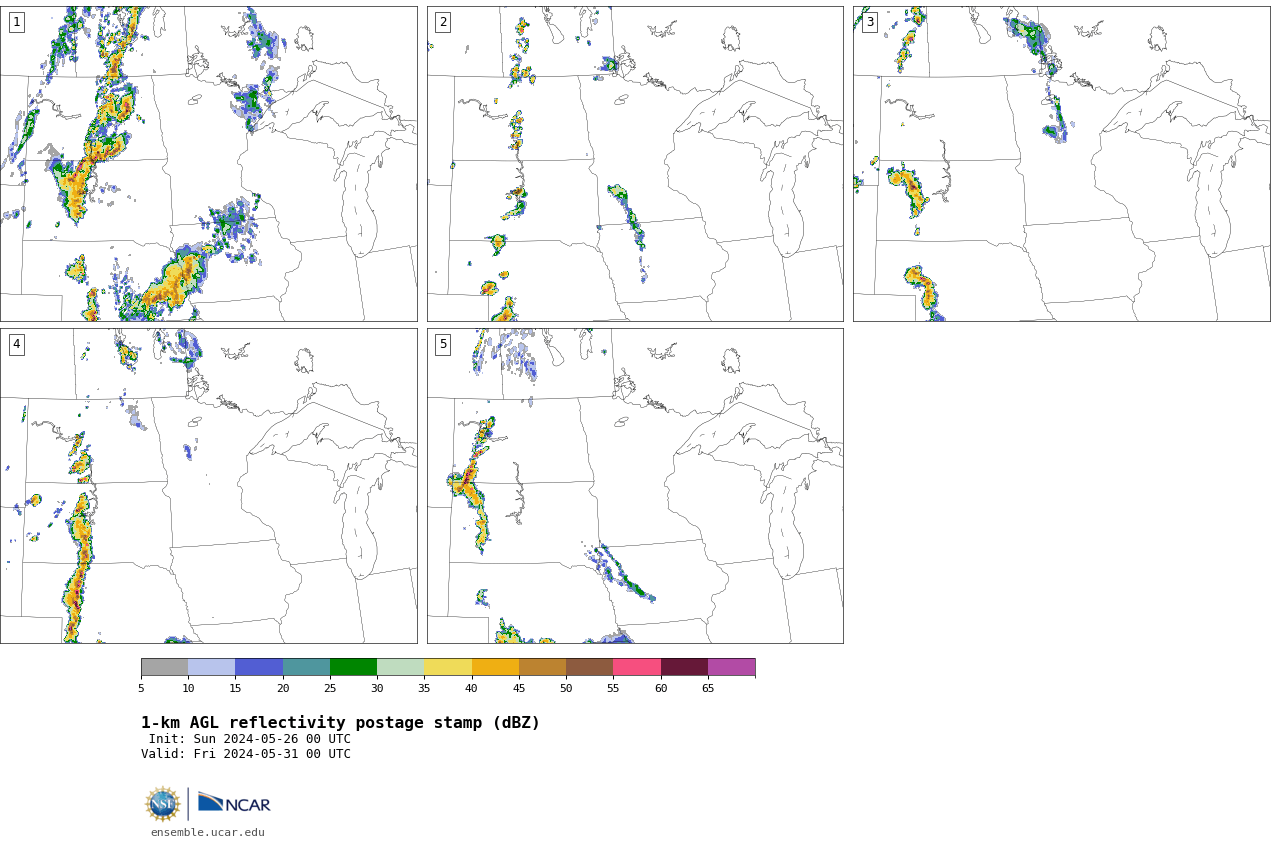
Task: Click the colorbar tick label 60
Action: [x=661, y=688]
